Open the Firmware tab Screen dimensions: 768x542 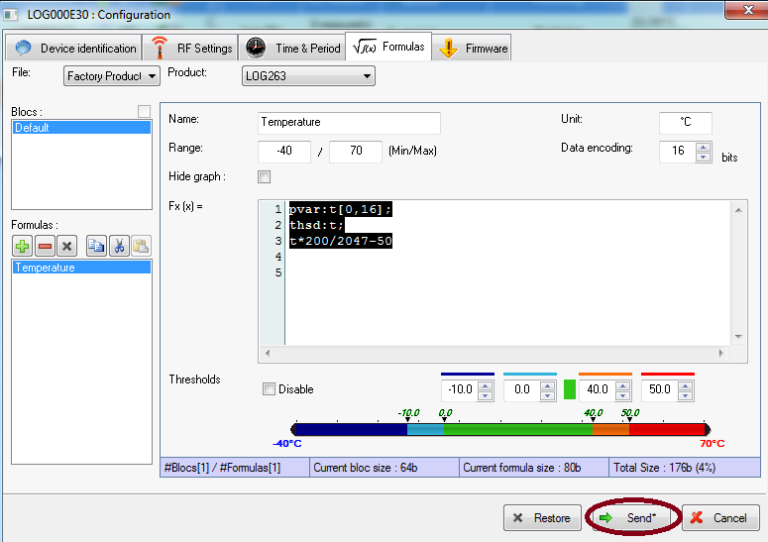472,47
